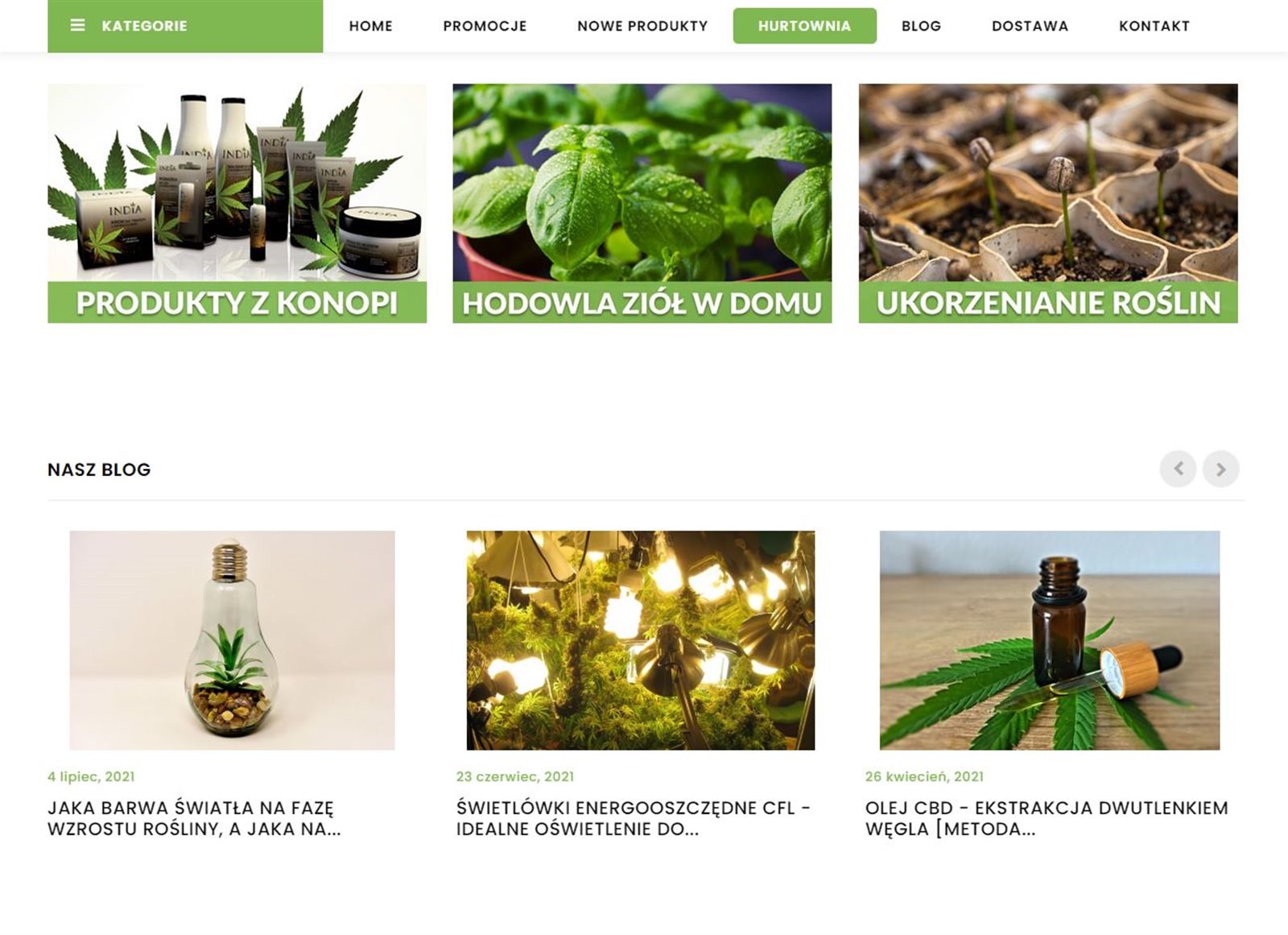Click the hamburger menu icon beside KATEGORIE

pos(77,26)
